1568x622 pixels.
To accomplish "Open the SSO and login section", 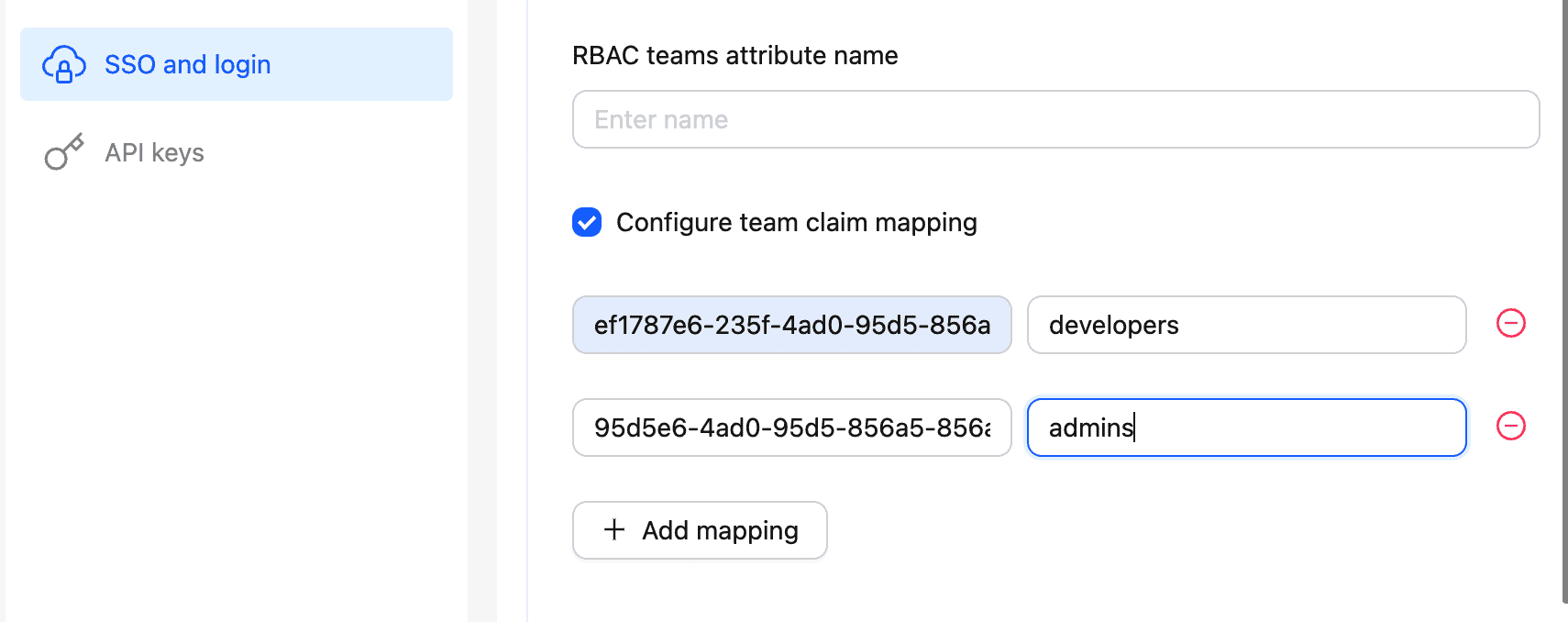I will pyautogui.click(x=237, y=64).
